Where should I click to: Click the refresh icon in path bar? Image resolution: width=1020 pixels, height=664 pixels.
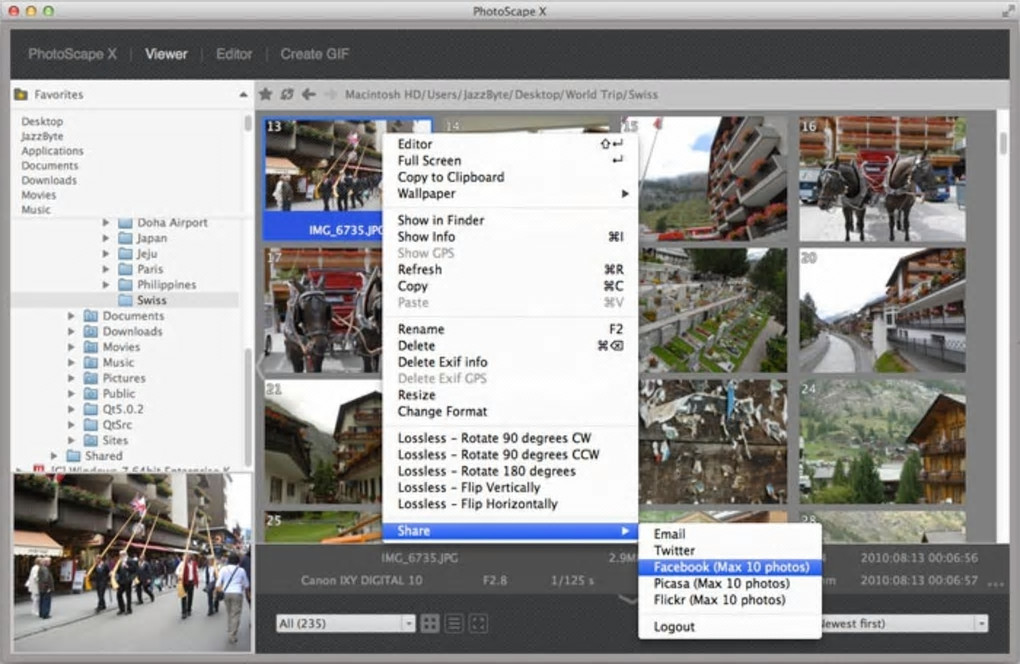[287, 94]
